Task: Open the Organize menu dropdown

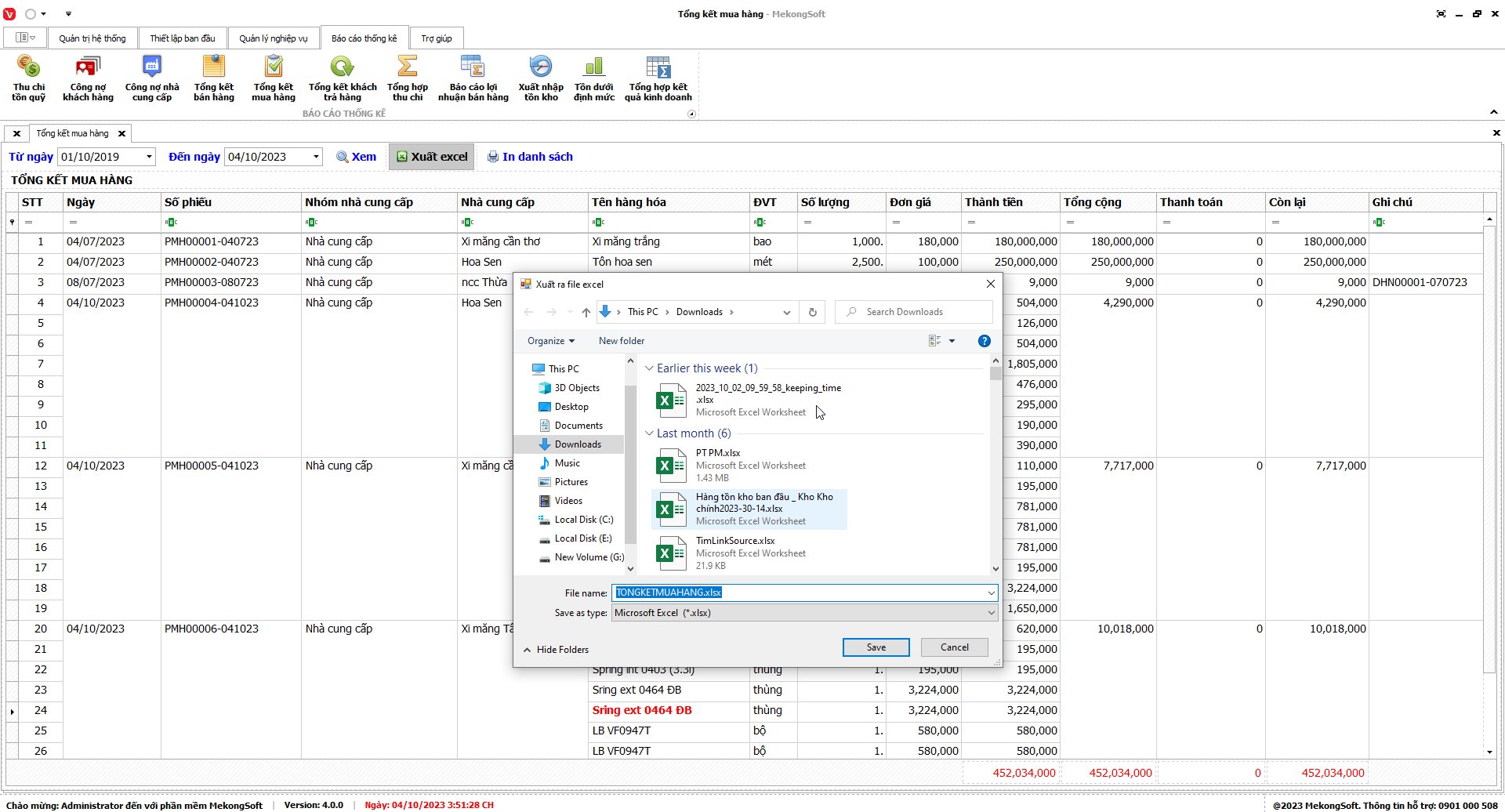Action: pyautogui.click(x=550, y=341)
